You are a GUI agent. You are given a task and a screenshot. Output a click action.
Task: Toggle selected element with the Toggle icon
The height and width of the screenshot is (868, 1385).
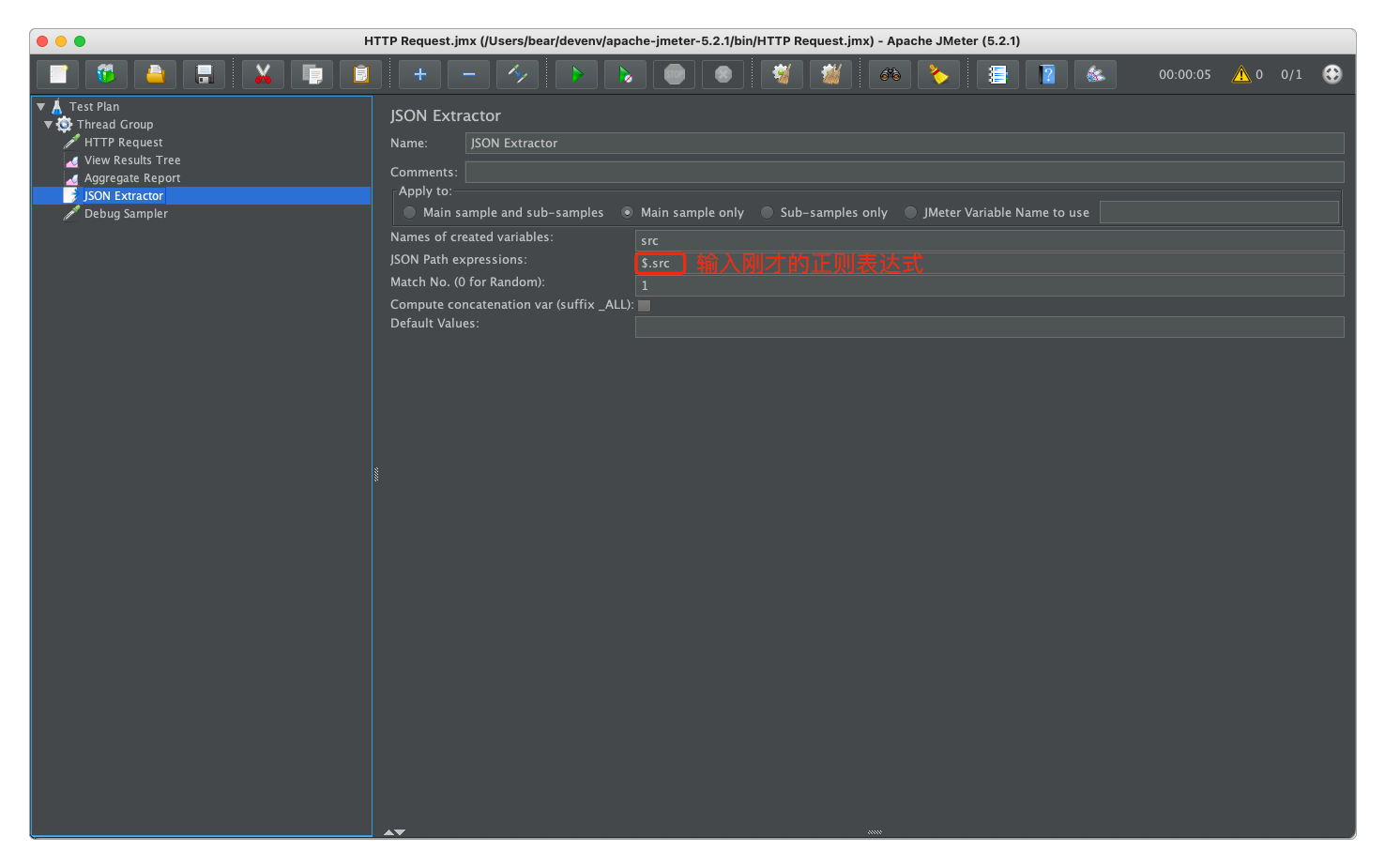pyautogui.click(x=518, y=74)
